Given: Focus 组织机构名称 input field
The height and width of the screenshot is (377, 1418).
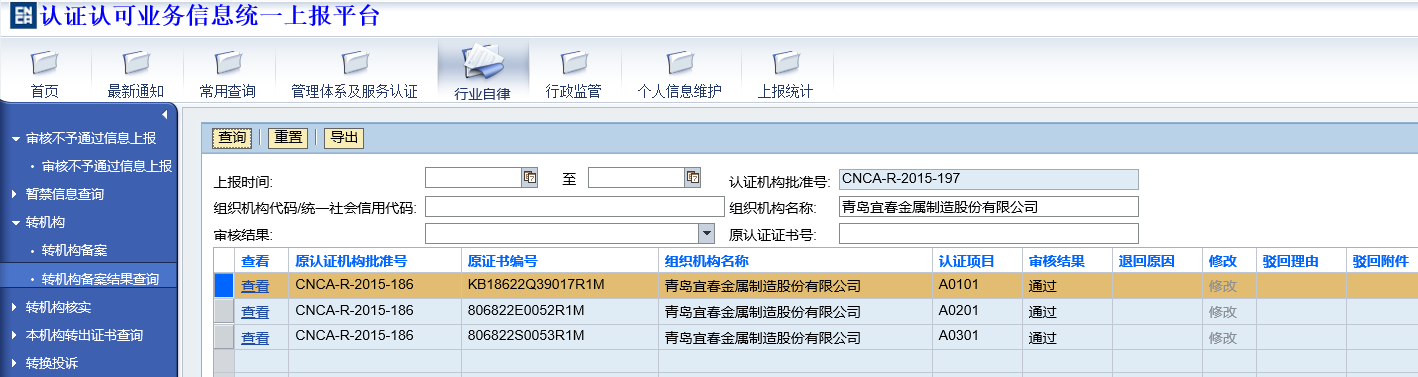Looking at the screenshot, I should [x=989, y=207].
